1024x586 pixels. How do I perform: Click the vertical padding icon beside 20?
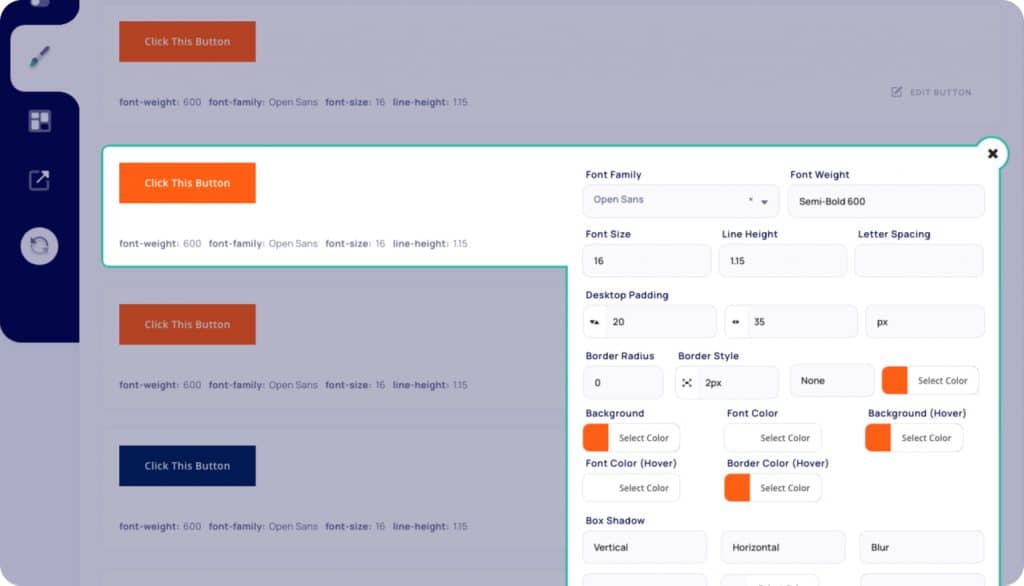coord(595,322)
